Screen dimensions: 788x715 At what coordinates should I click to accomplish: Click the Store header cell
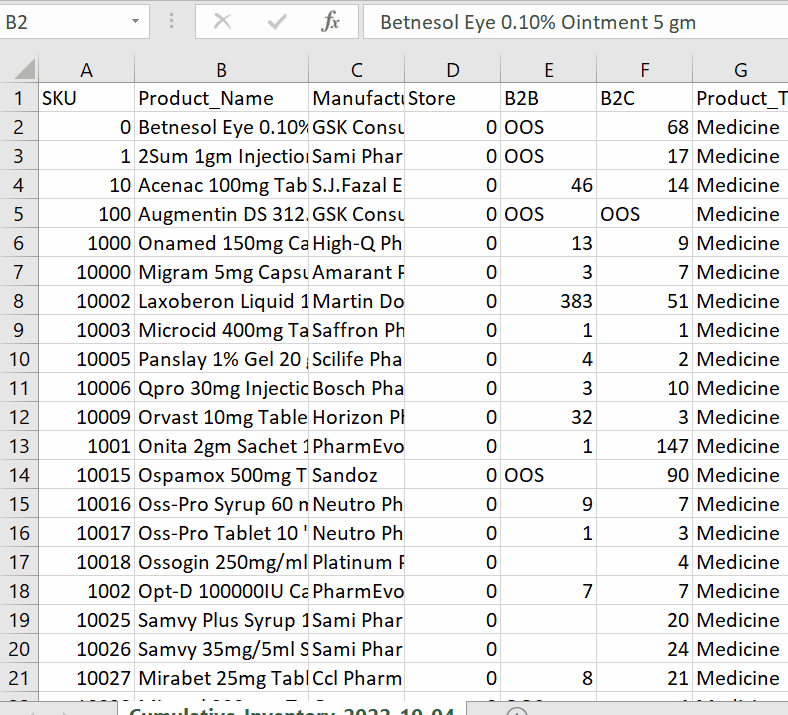click(x=452, y=98)
